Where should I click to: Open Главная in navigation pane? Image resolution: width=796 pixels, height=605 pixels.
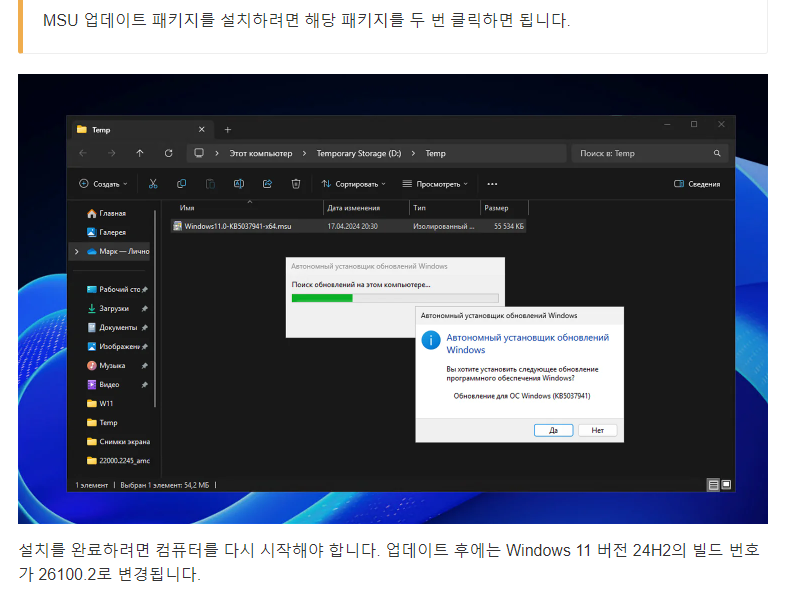click(x=112, y=213)
